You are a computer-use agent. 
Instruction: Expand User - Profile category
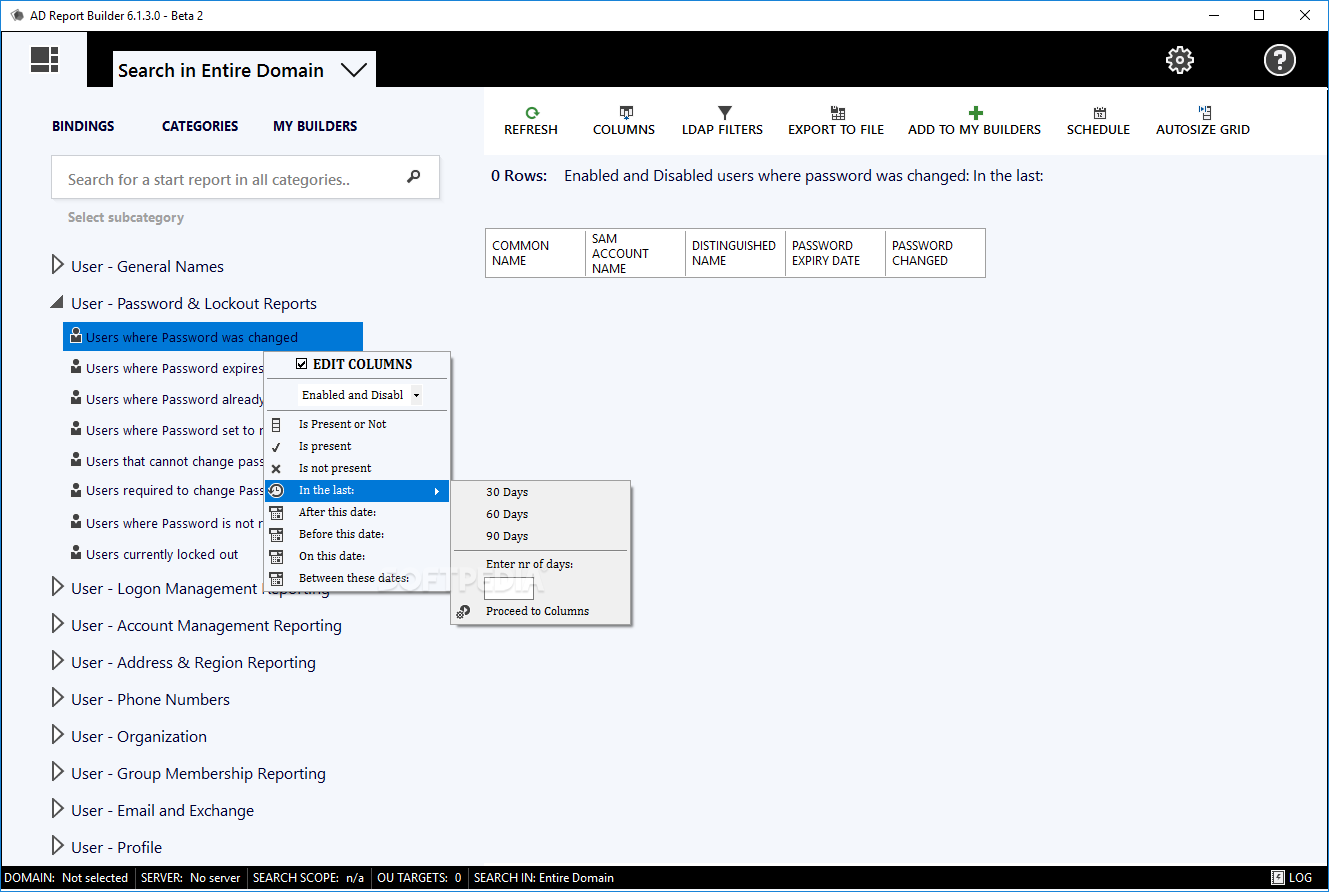tap(57, 846)
